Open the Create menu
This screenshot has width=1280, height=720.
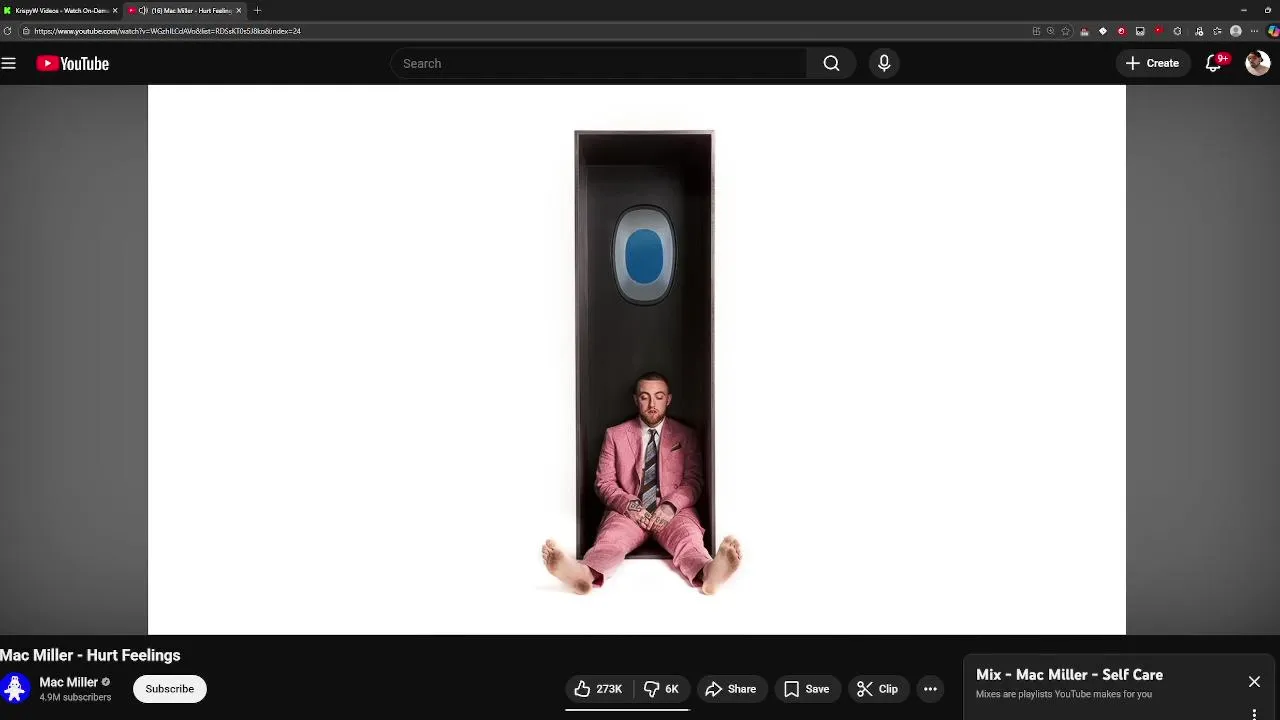coord(1152,63)
